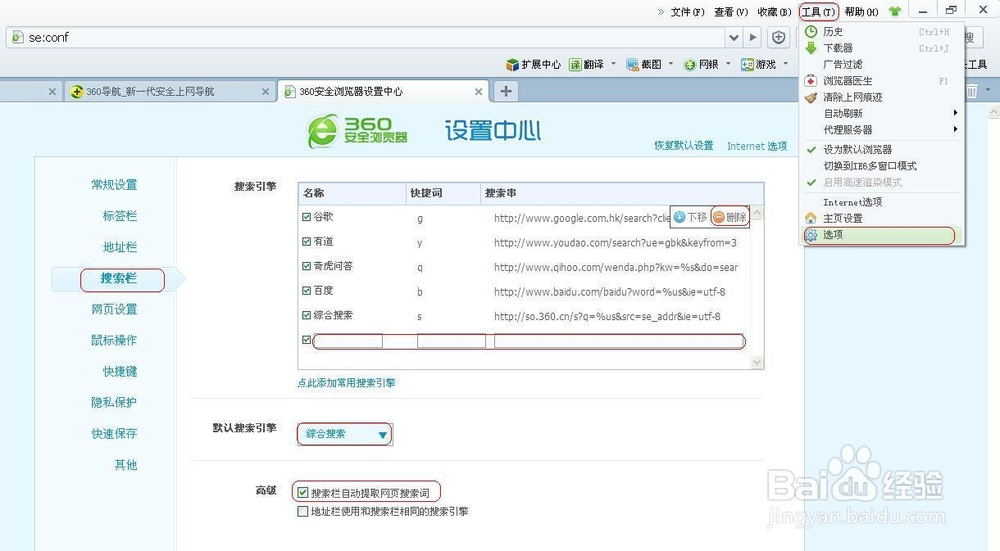Click the Downloader green arrow icon
1000x551 pixels.
coord(811,48)
